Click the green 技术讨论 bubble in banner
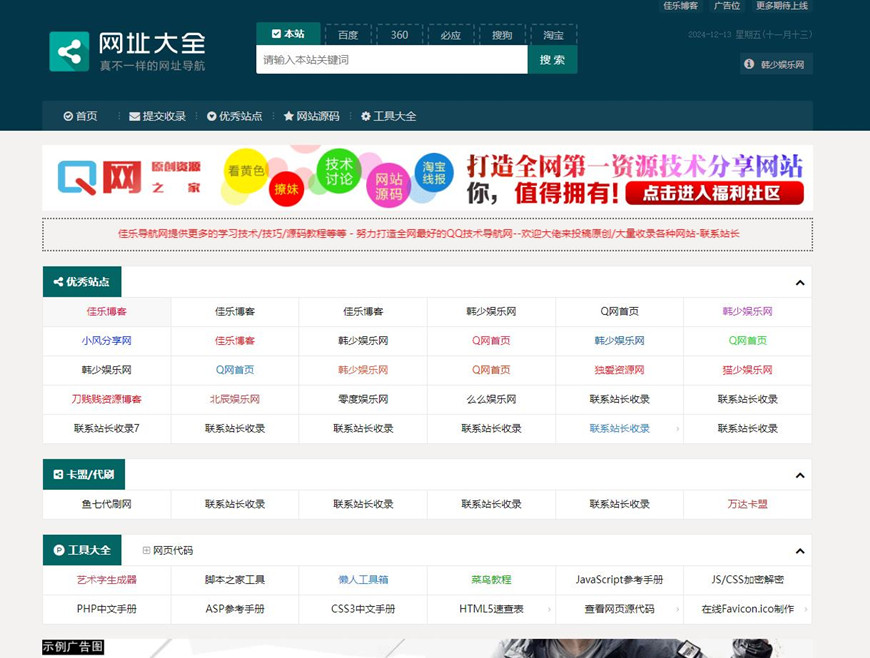Image resolution: width=870 pixels, height=658 pixels. point(339,171)
